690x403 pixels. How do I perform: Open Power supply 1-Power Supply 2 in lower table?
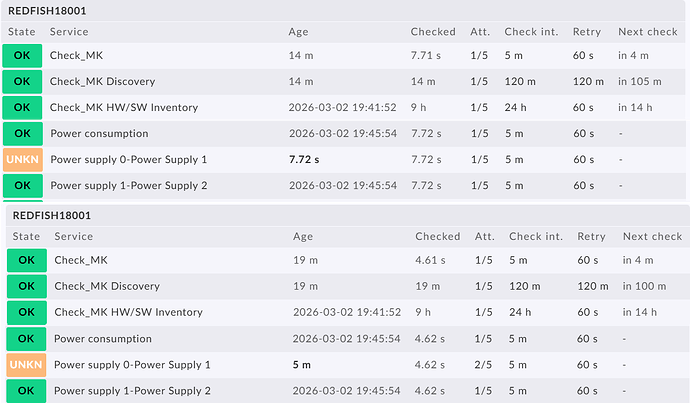(x=132, y=390)
